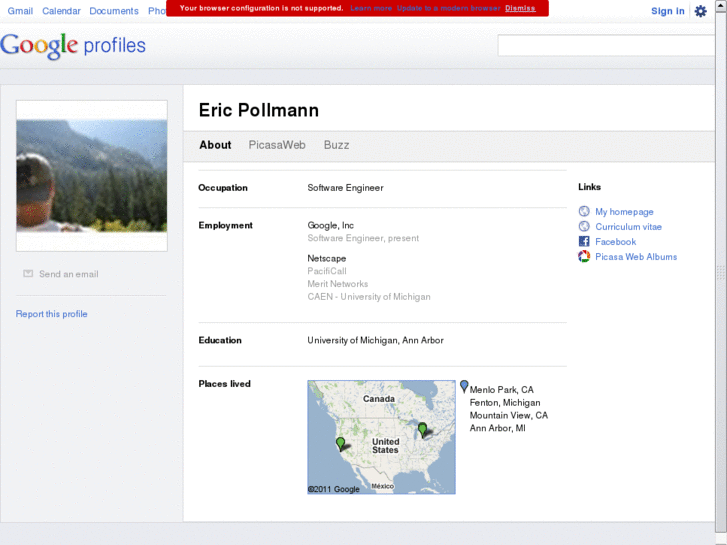Click Report this profile link

[x=51, y=314]
